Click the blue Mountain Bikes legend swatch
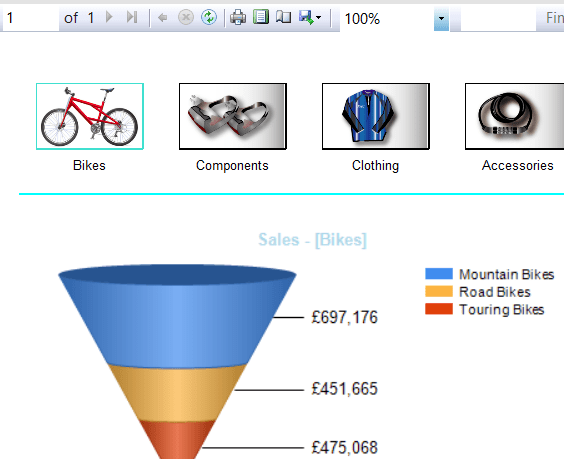 [439, 274]
